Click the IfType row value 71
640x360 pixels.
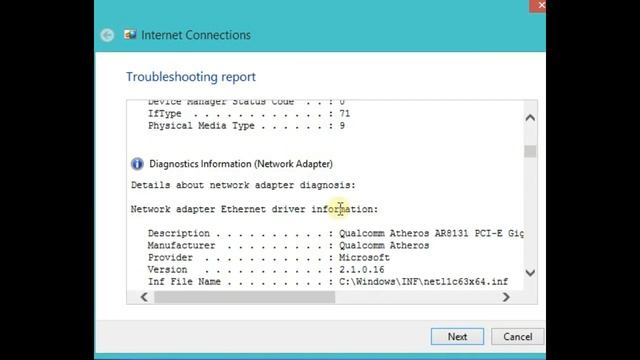coord(344,114)
